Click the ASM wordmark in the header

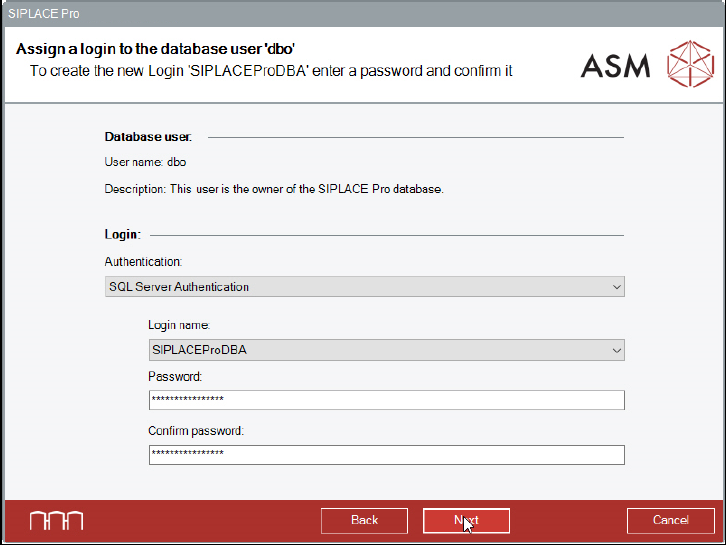click(x=615, y=66)
